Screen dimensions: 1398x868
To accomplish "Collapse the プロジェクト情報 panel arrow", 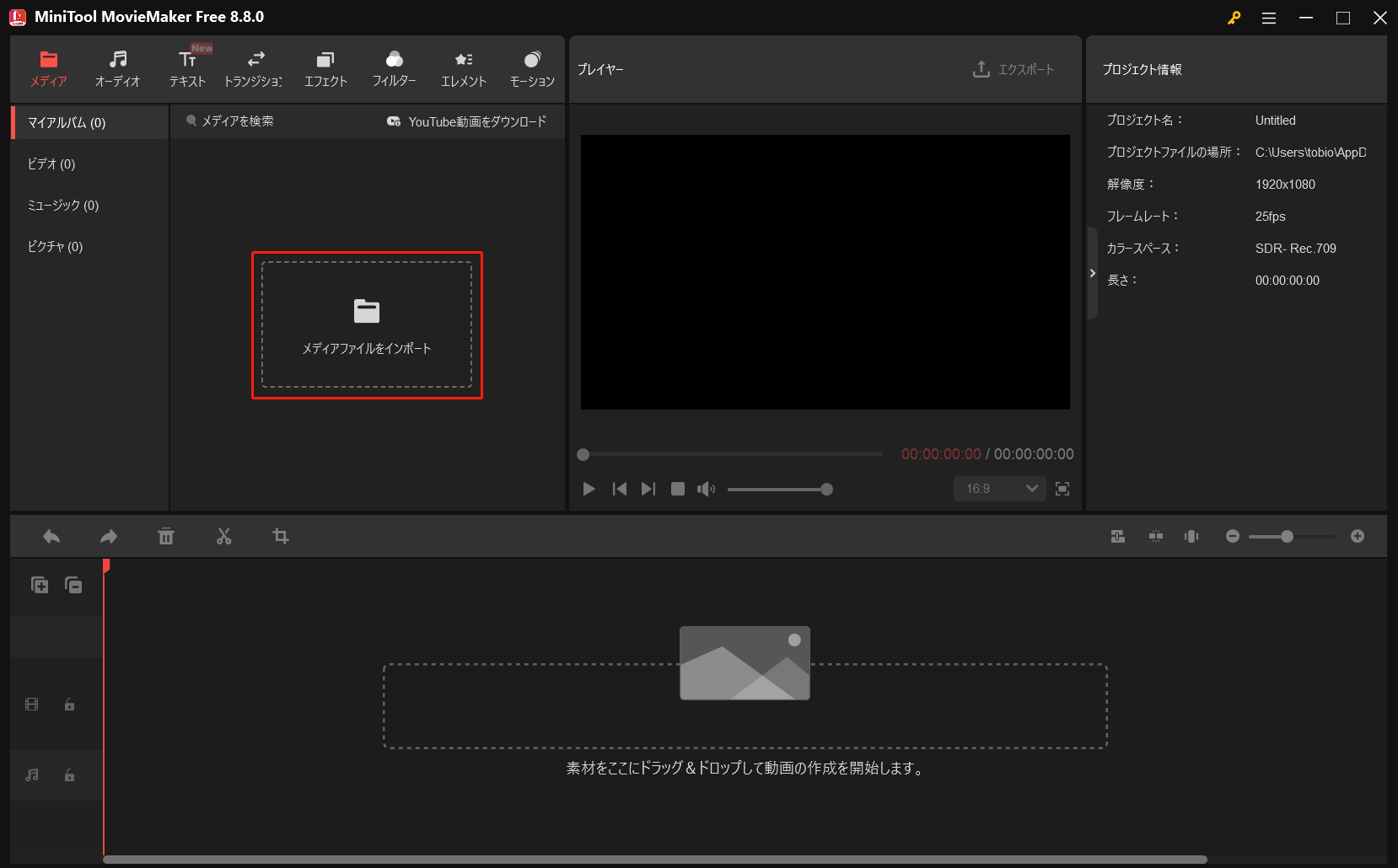I will coord(1092,273).
